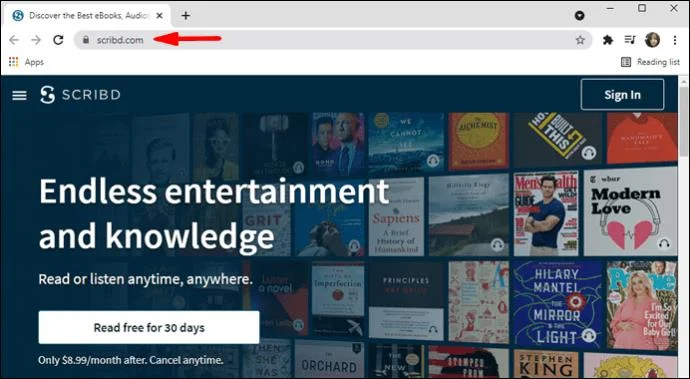Screen dimensions: 690x379
Task: Open the Extensions puzzle icon
Action: click(x=608, y=40)
